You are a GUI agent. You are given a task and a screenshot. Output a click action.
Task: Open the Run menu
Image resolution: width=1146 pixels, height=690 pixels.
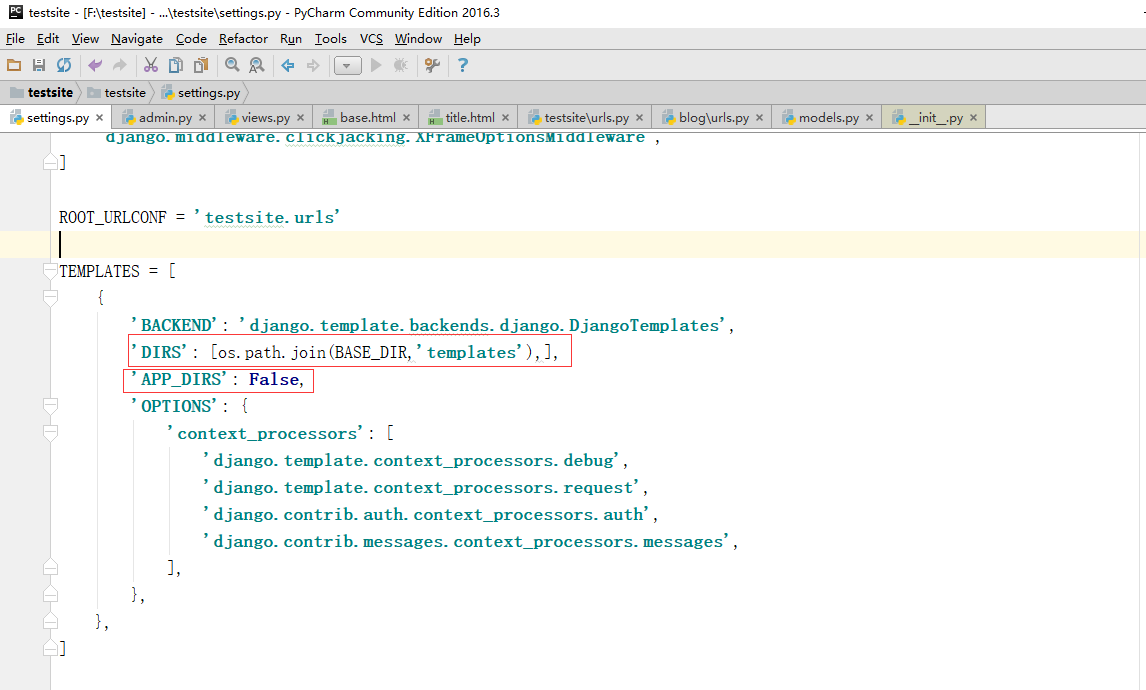291,39
